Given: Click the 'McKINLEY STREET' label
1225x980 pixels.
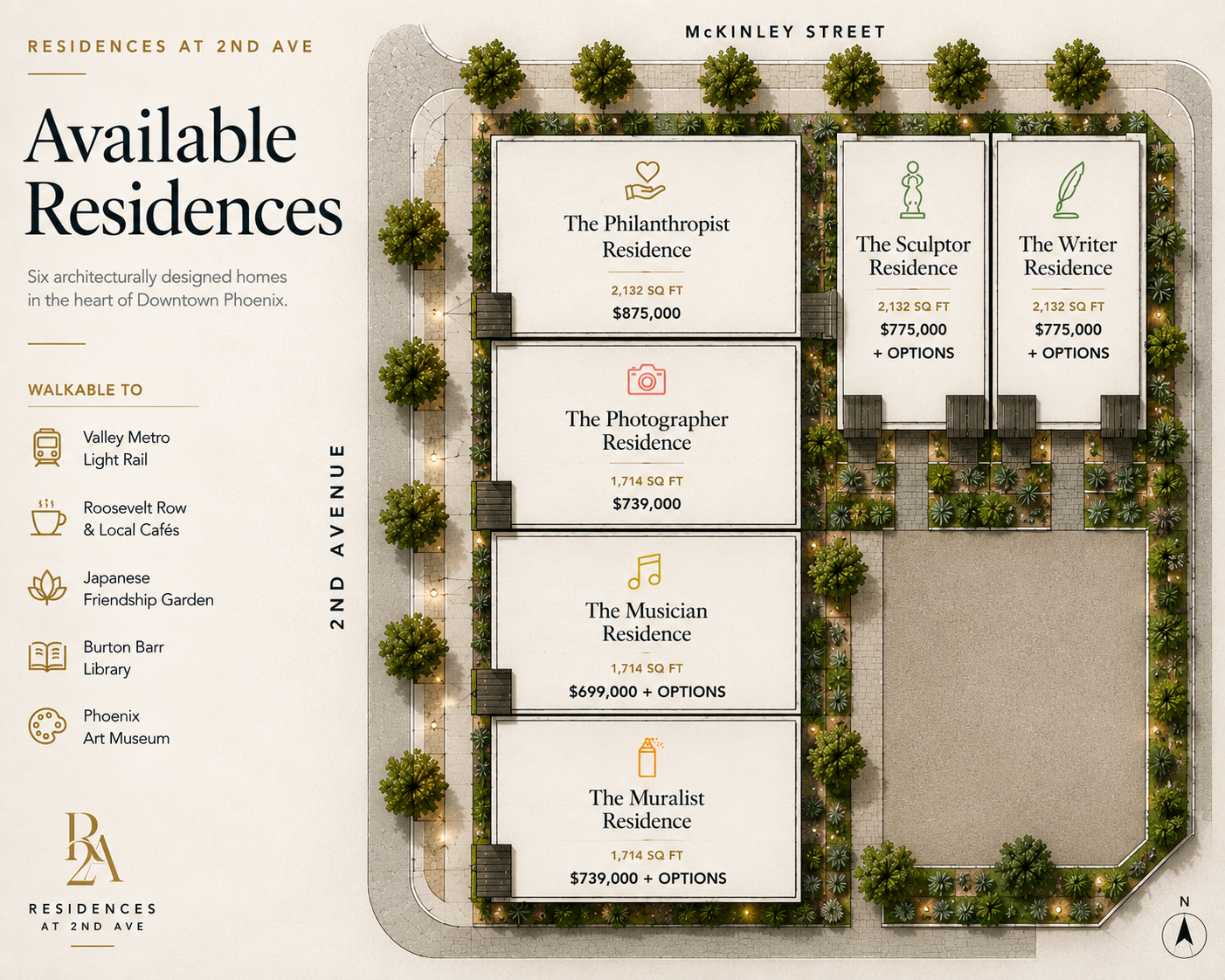Looking at the screenshot, I should tap(786, 31).
